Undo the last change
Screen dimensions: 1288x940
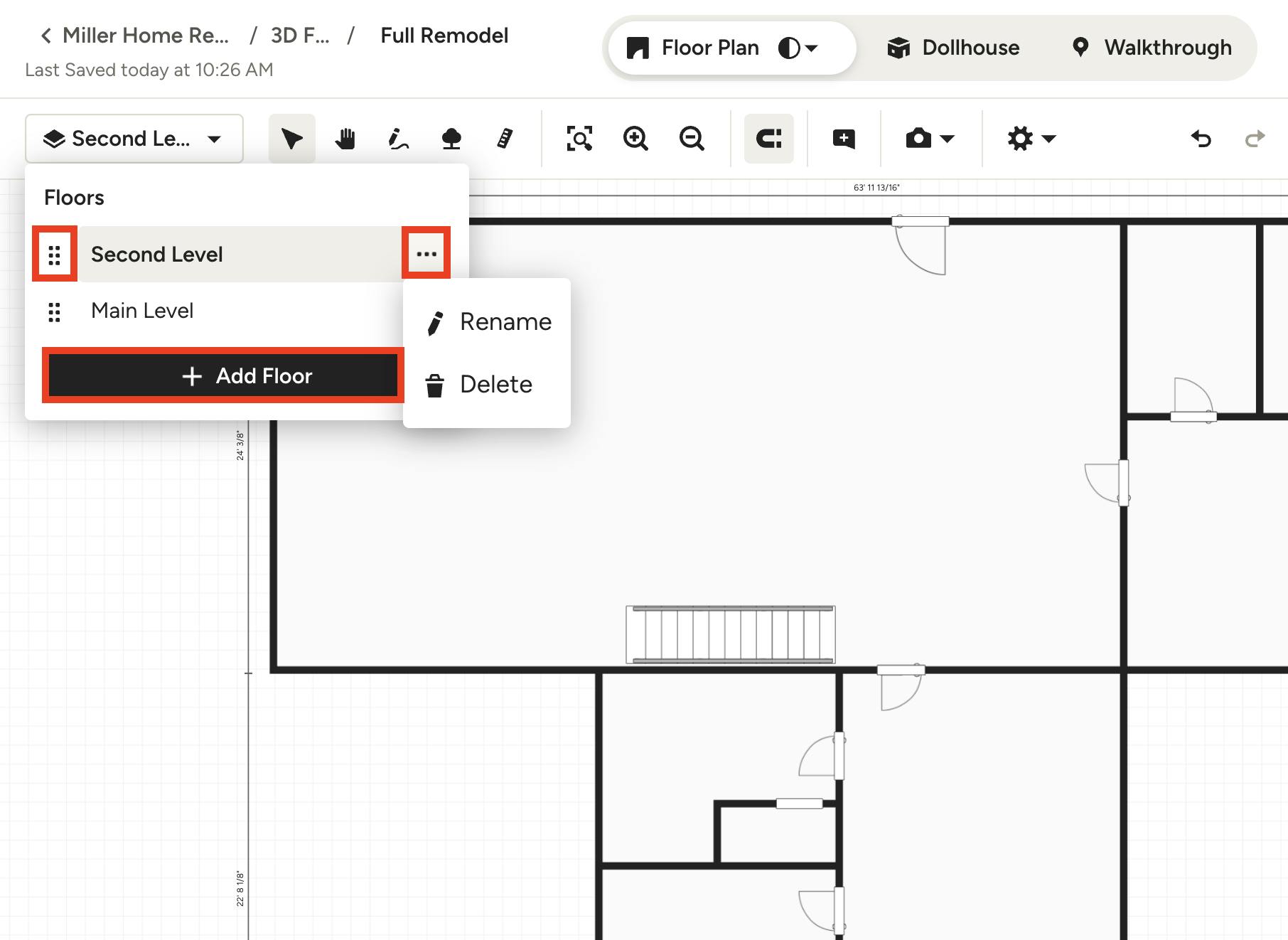(1202, 139)
